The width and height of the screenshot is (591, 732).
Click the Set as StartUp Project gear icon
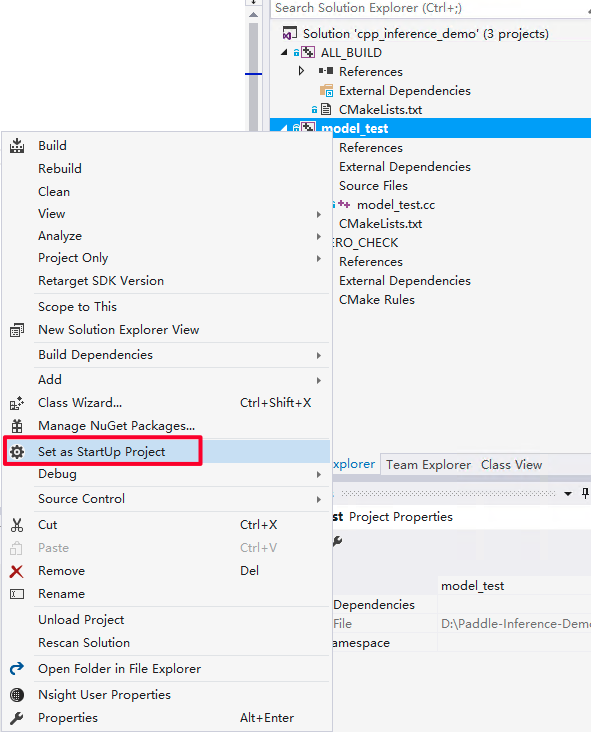[17, 452]
